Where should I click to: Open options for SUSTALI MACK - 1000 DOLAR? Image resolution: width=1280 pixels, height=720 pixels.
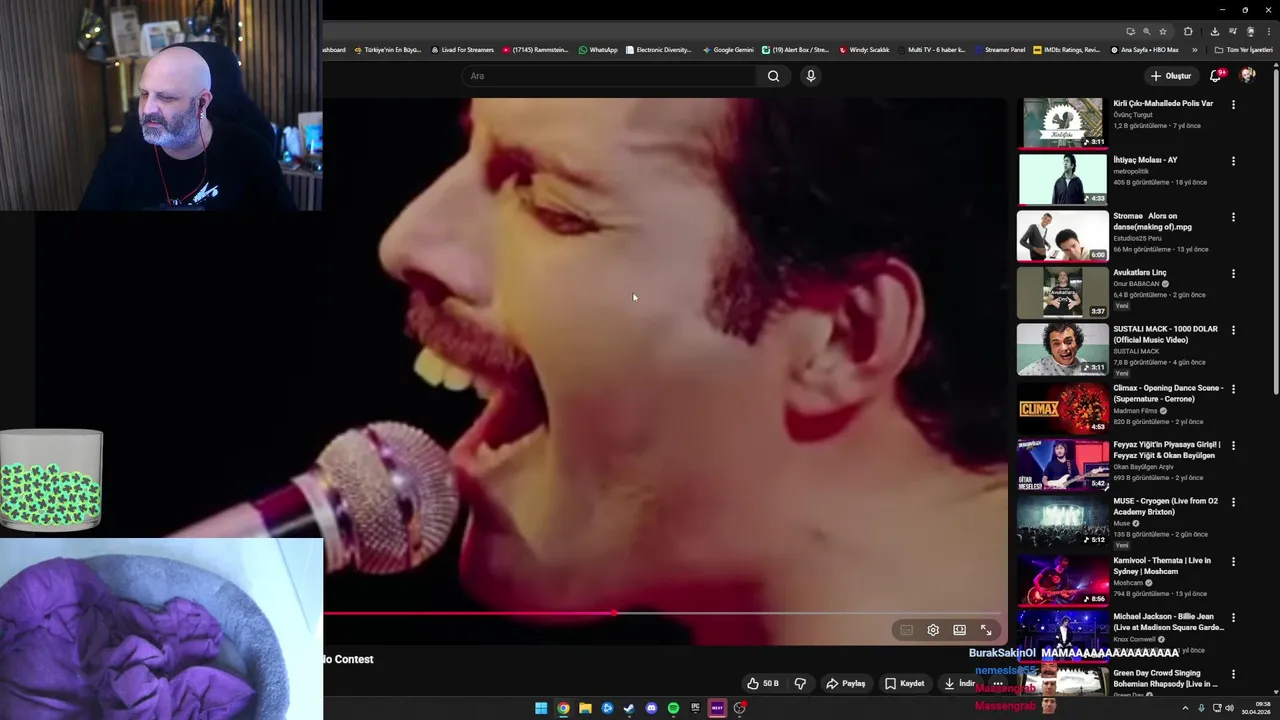[x=1233, y=330]
